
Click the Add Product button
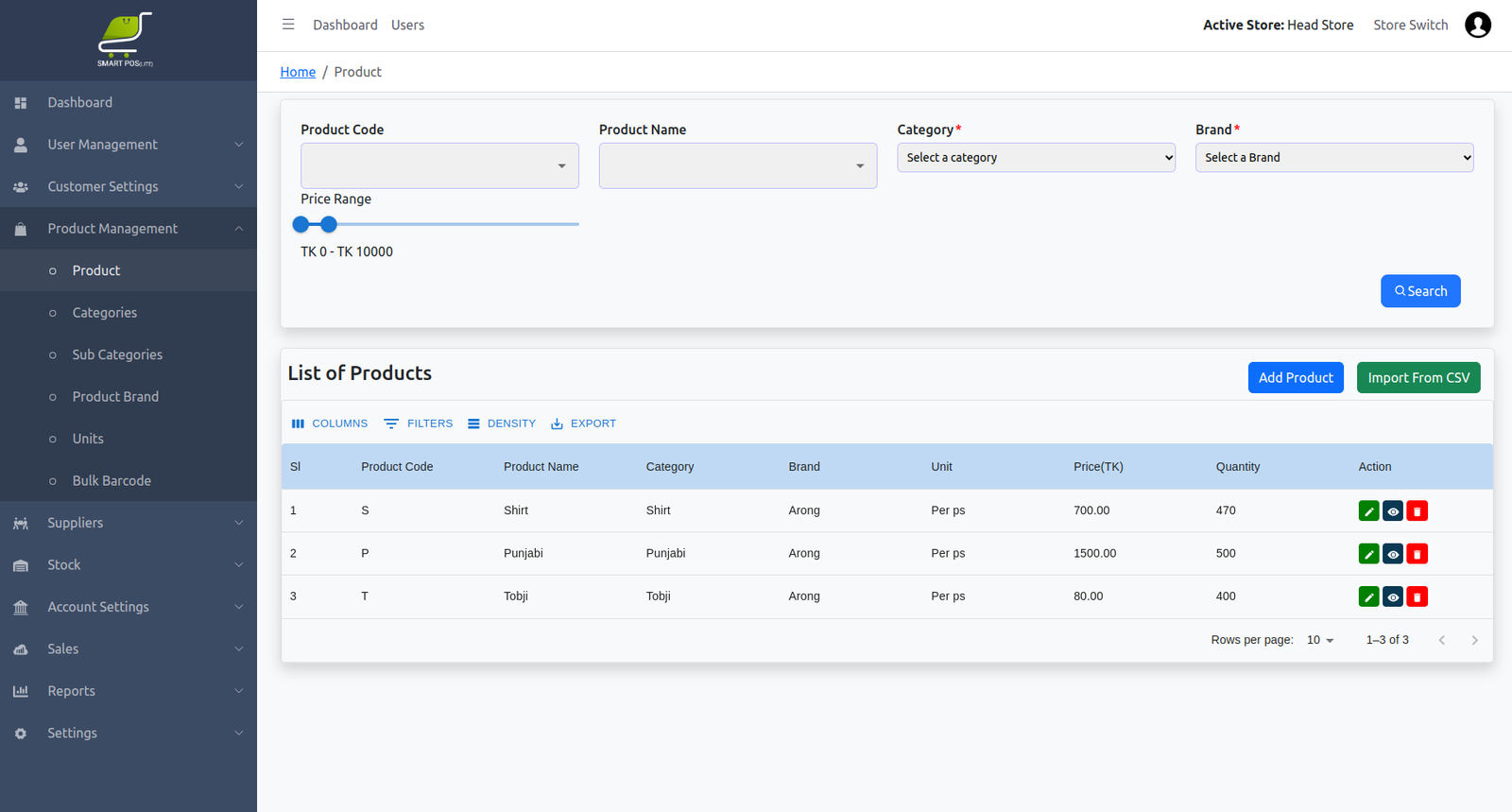1296,377
